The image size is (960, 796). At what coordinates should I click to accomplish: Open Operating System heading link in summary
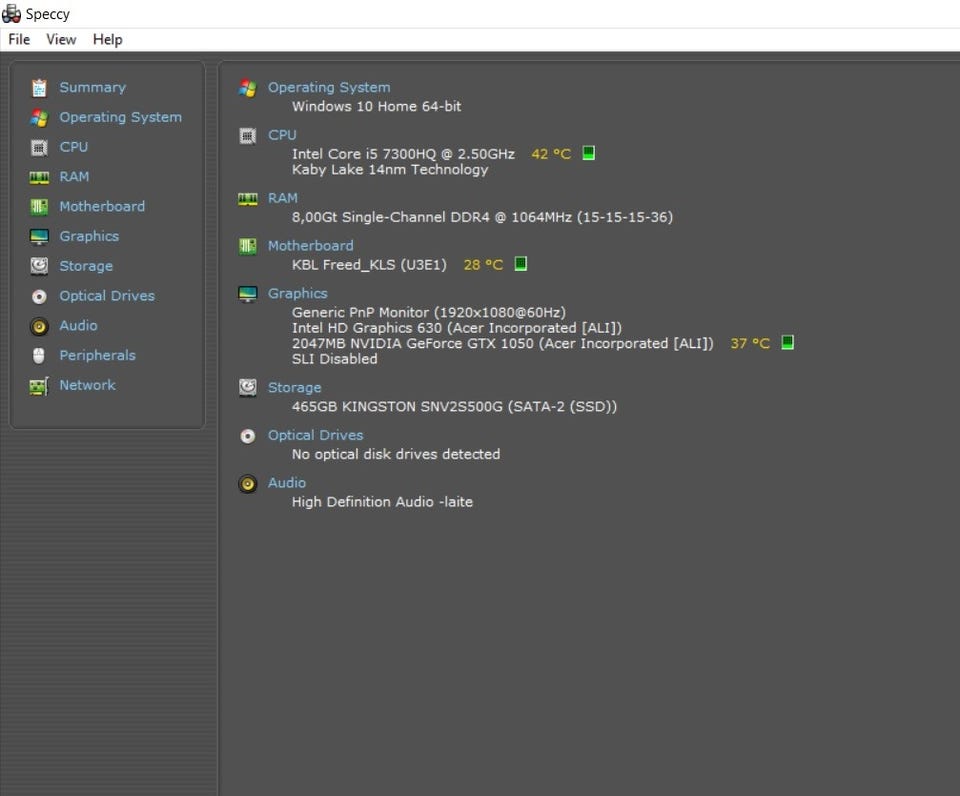(329, 88)
